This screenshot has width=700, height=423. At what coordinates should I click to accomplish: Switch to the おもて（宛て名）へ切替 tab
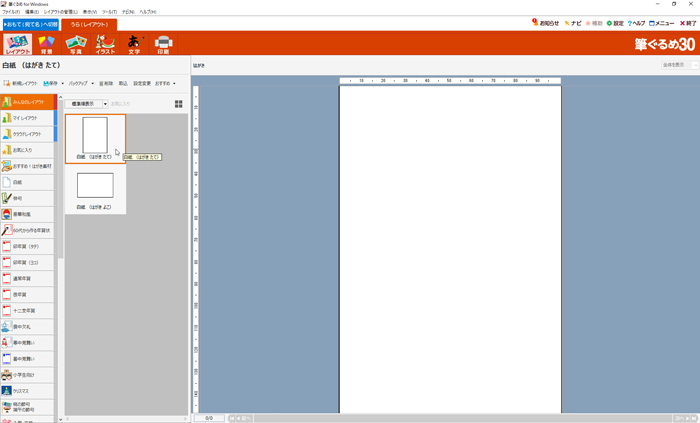click(30, 24)
